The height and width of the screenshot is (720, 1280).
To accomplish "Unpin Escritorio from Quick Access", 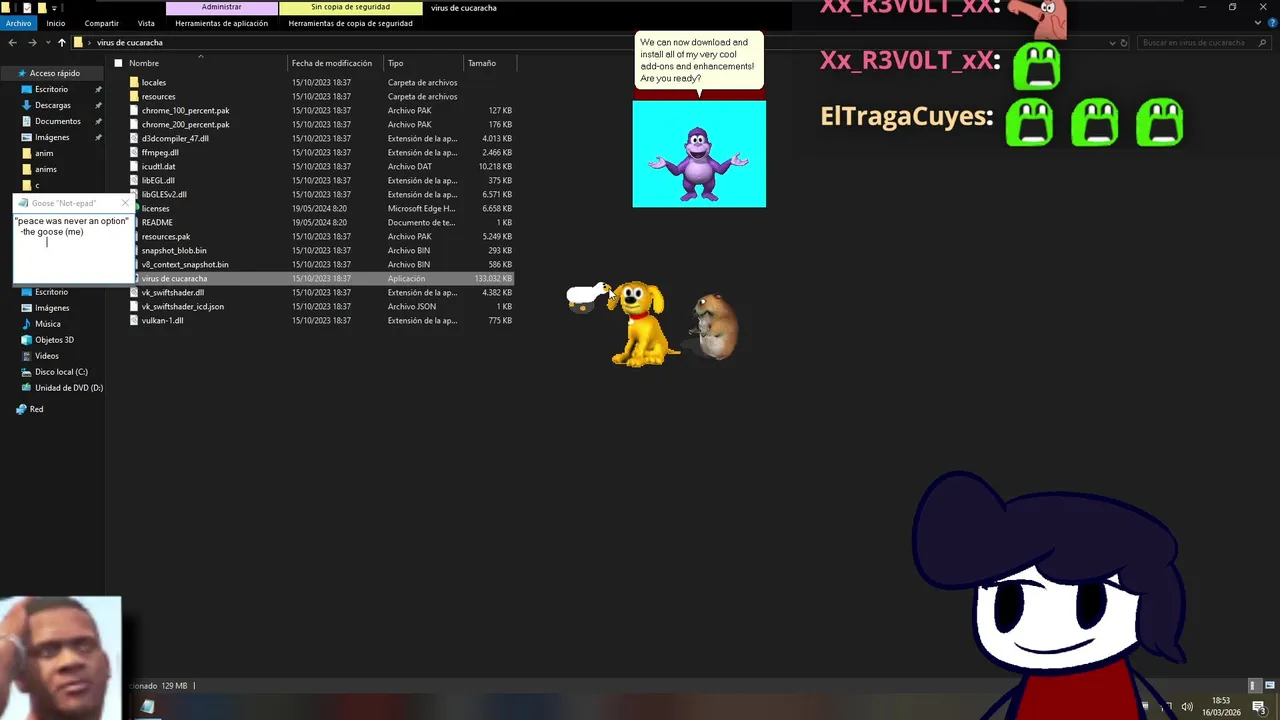I will click(x=98, y=89).
